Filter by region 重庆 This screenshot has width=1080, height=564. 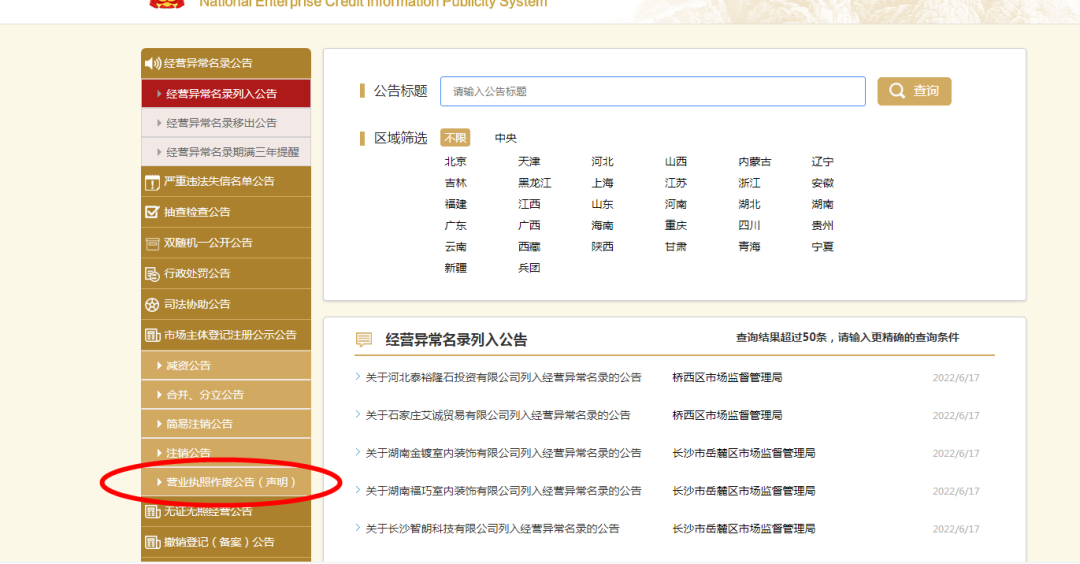click(676, 225)
